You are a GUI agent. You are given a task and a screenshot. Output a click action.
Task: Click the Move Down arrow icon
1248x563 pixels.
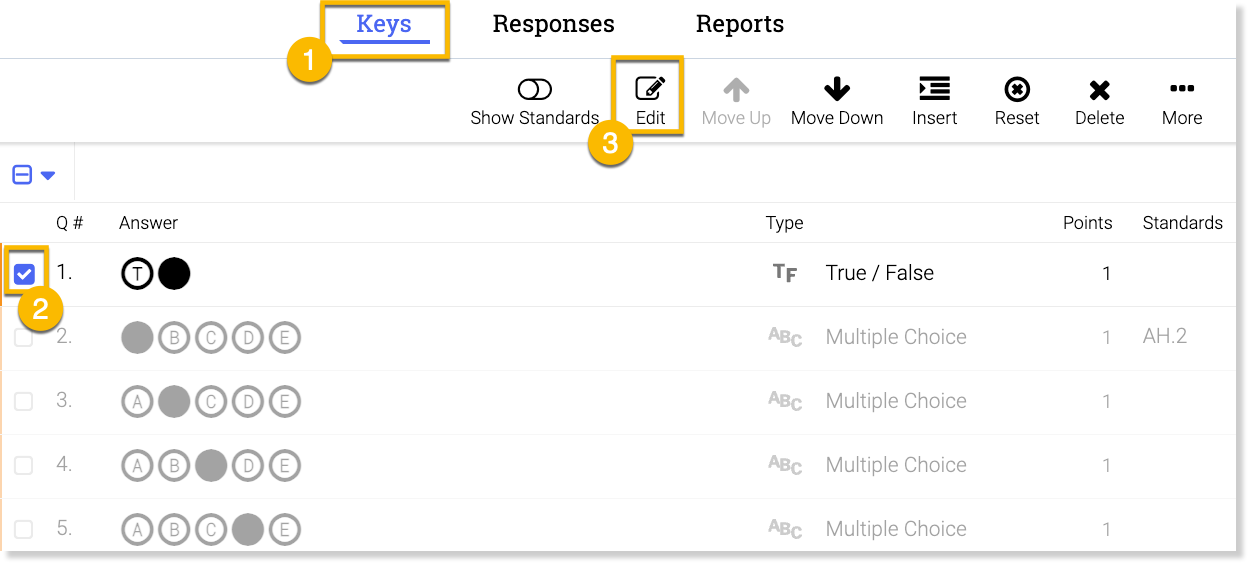coord(836,90)
